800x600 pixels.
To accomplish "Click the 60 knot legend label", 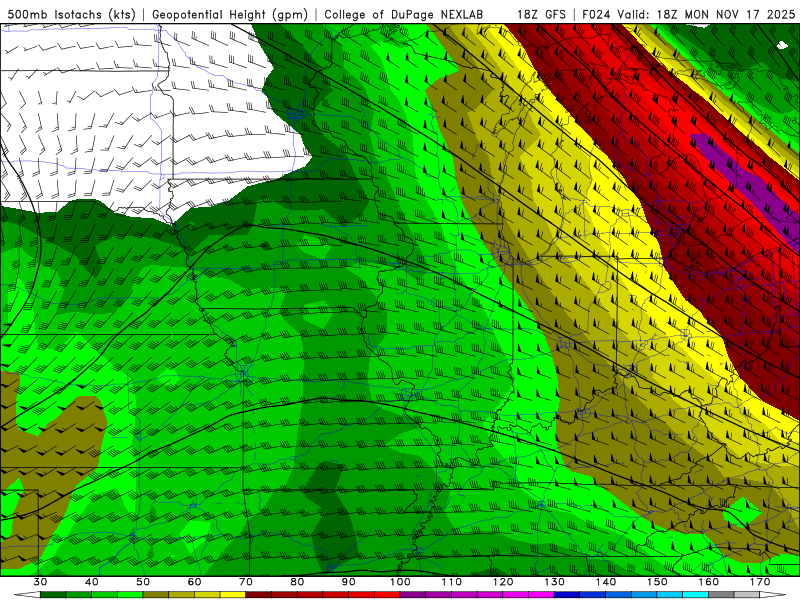I will (194, 582).
